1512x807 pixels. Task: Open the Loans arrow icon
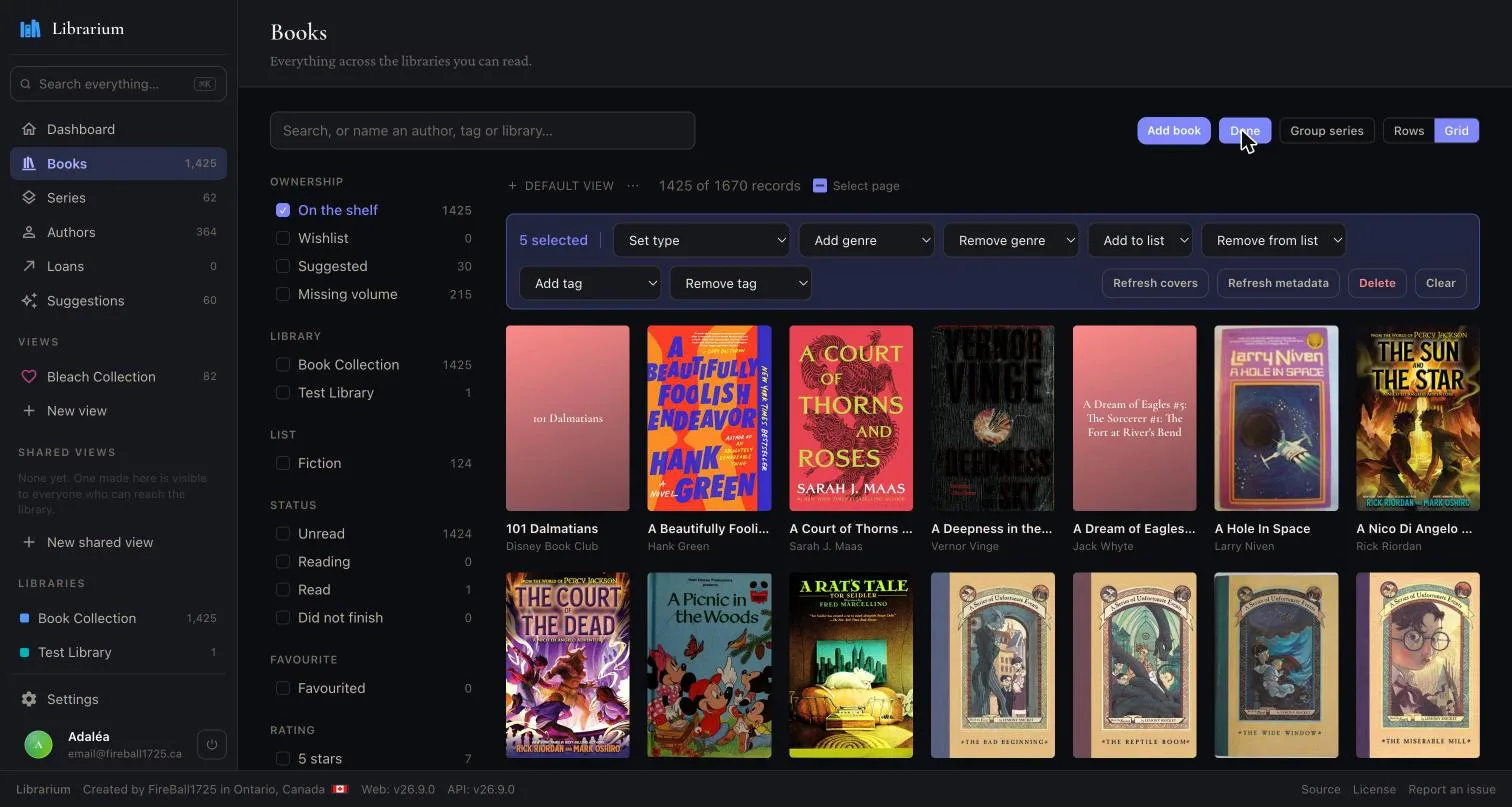(x=29, y=266)
